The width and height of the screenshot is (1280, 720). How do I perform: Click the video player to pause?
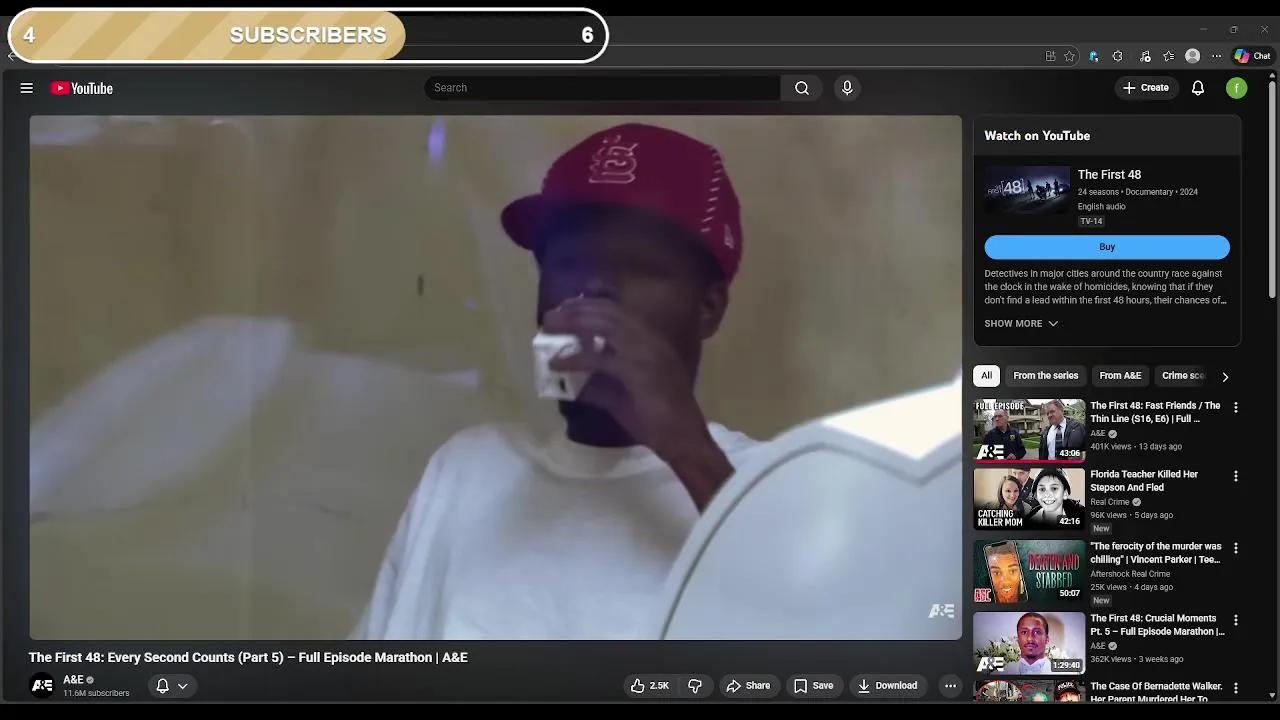495,377
